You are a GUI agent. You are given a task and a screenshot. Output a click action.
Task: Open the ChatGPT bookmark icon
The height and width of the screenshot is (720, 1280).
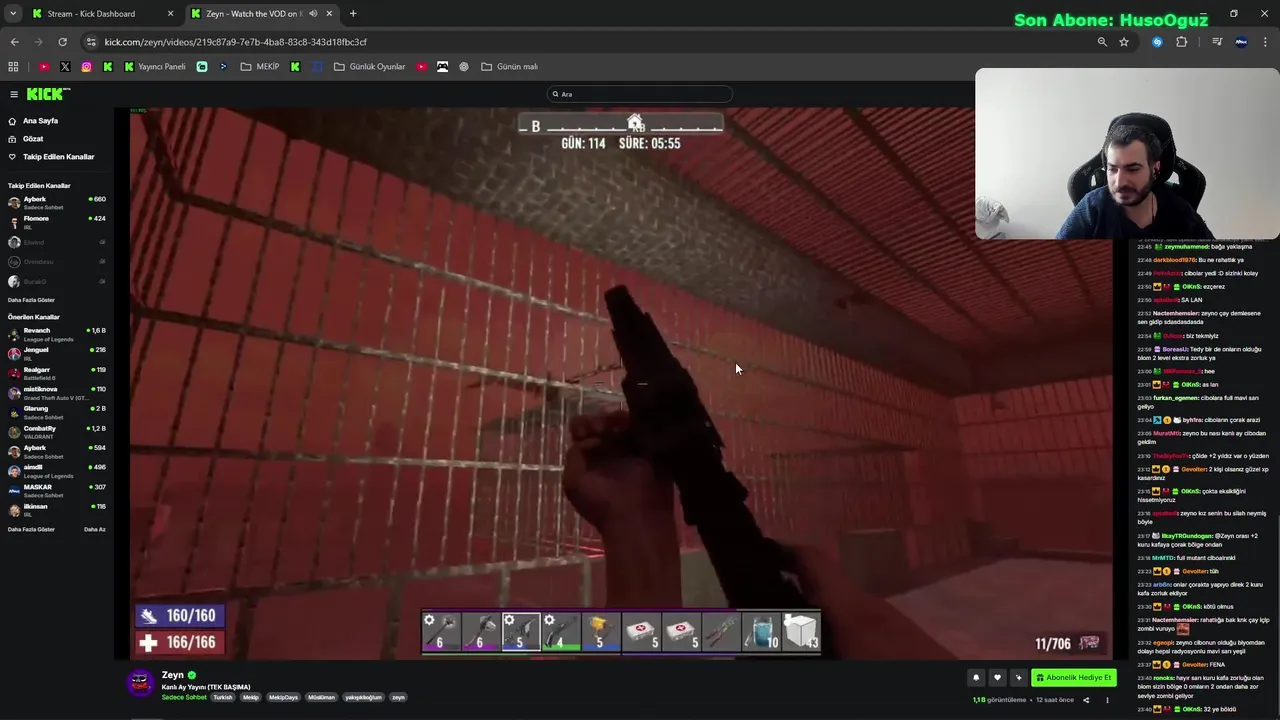point(464,67)
